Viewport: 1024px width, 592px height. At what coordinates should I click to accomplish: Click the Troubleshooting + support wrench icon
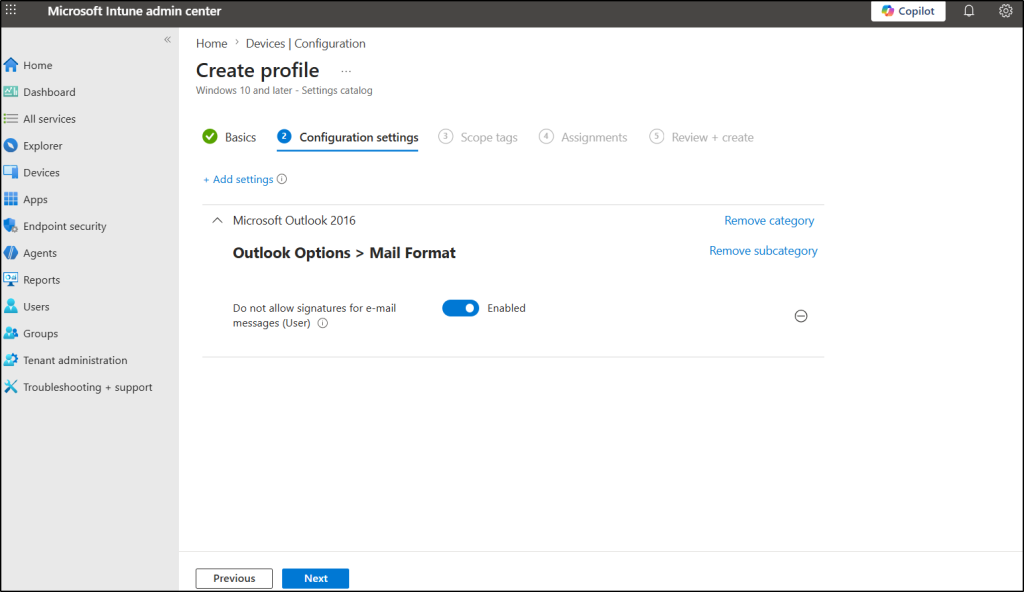[11, 386]
